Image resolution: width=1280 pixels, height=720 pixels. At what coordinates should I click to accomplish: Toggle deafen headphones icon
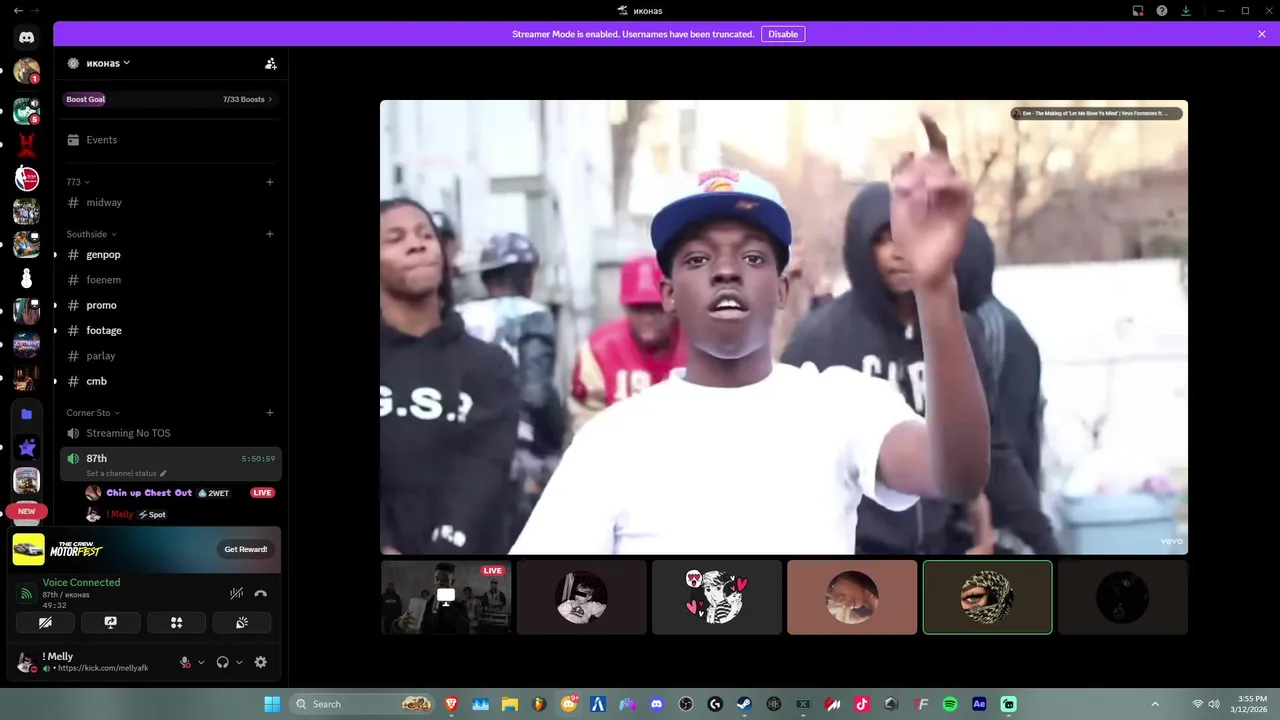pos(223,662)
